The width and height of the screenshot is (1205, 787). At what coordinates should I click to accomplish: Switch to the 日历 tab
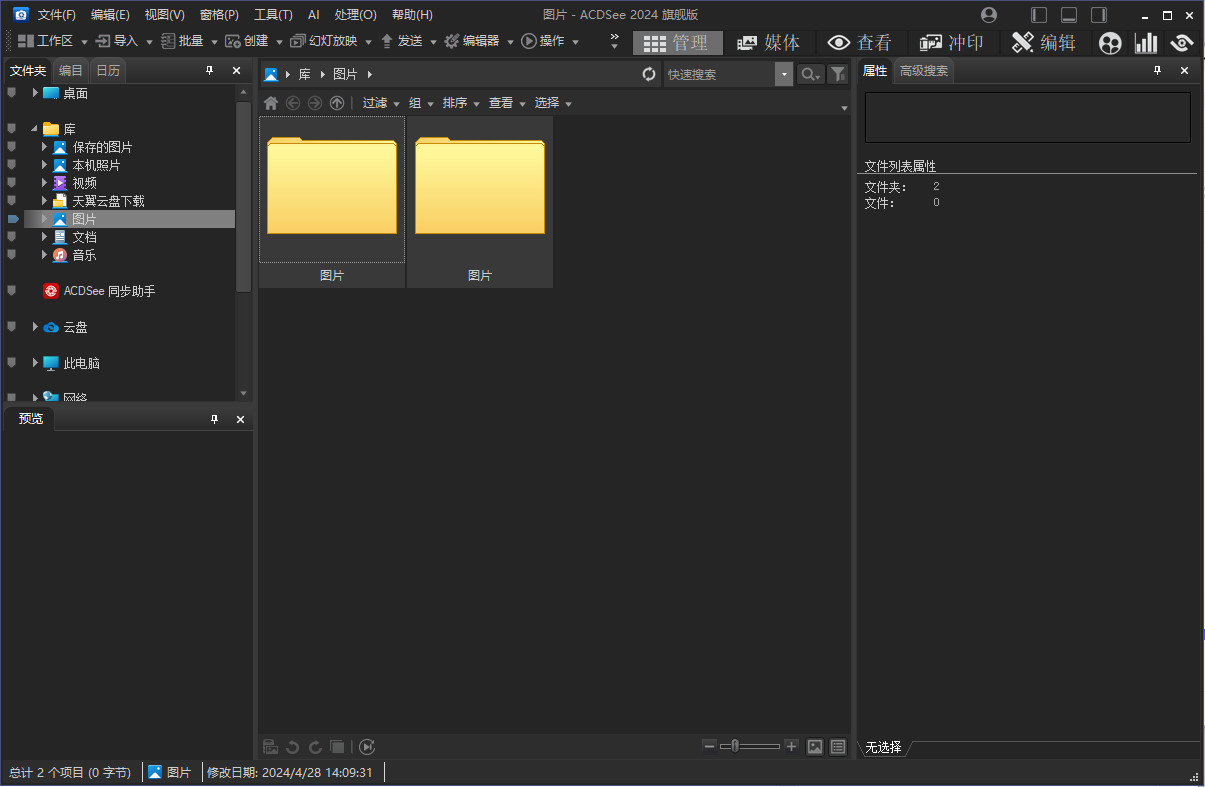(108, 71)
